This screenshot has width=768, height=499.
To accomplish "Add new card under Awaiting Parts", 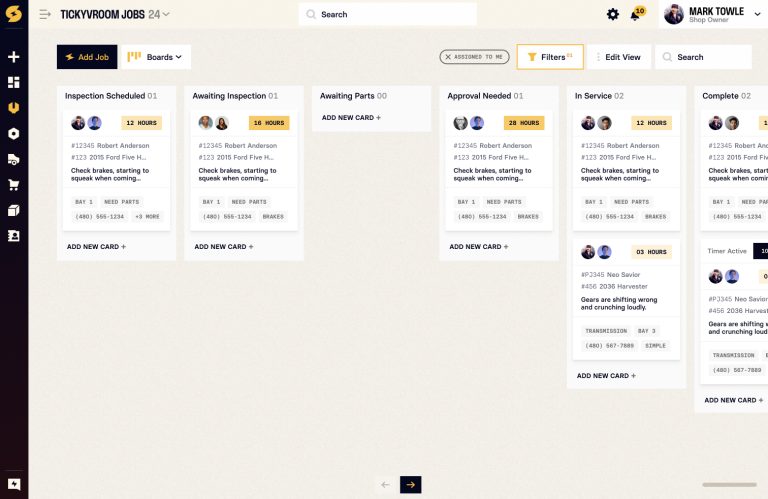I will (x=351, y=118).
